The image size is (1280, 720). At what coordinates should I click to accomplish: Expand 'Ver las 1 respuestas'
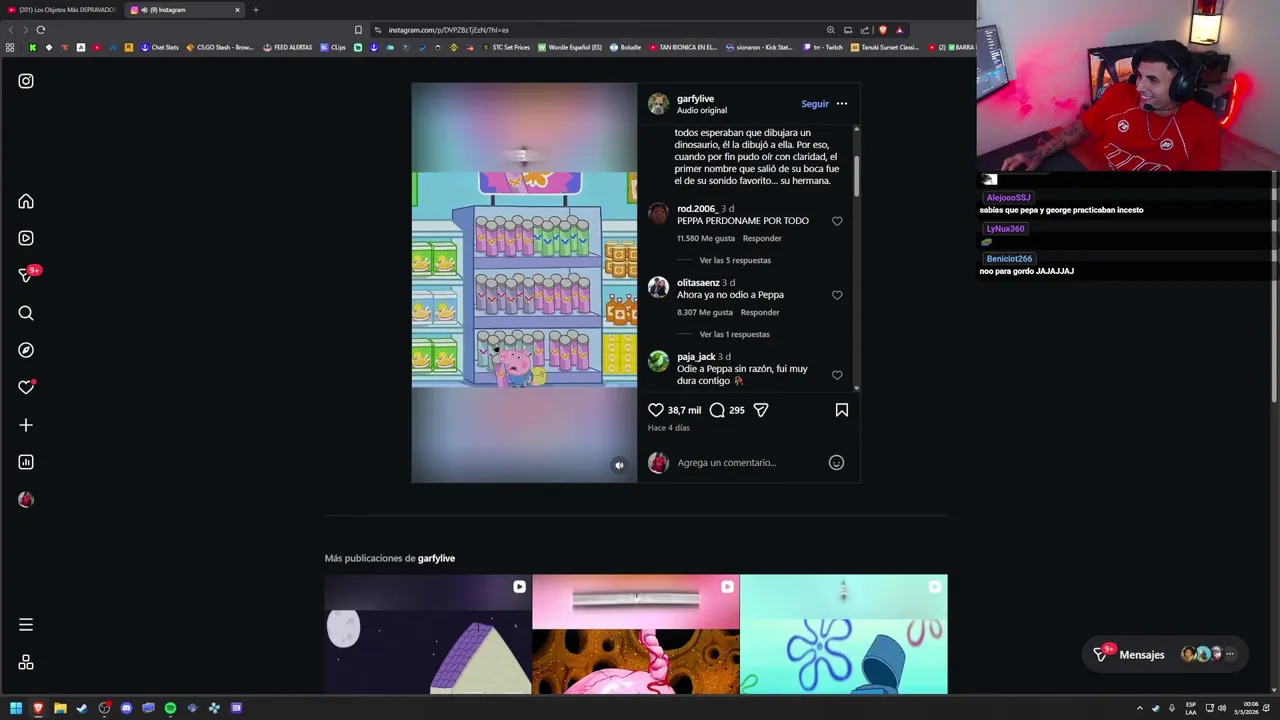735,334
